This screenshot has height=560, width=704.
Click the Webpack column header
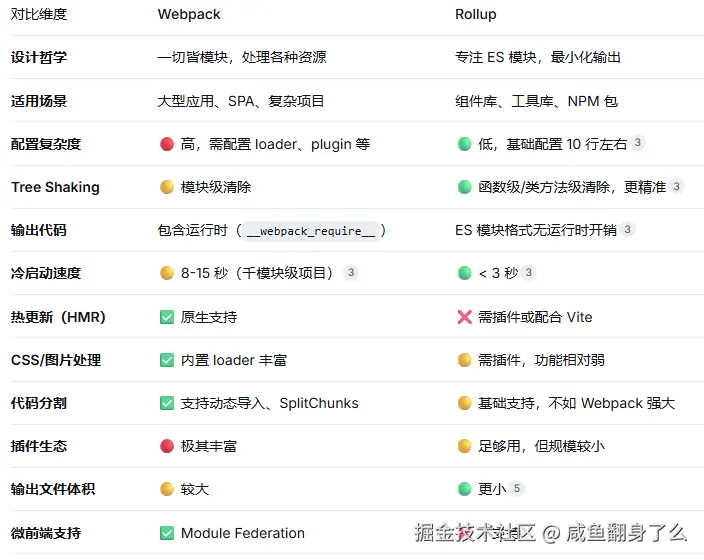point(189,14)
